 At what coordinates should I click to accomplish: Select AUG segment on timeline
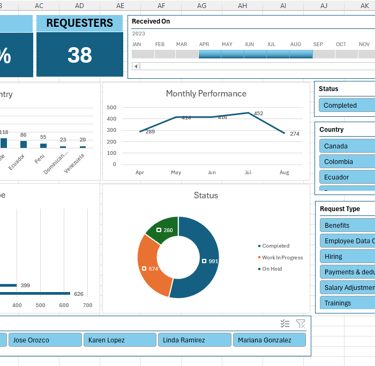coord(301,54)
